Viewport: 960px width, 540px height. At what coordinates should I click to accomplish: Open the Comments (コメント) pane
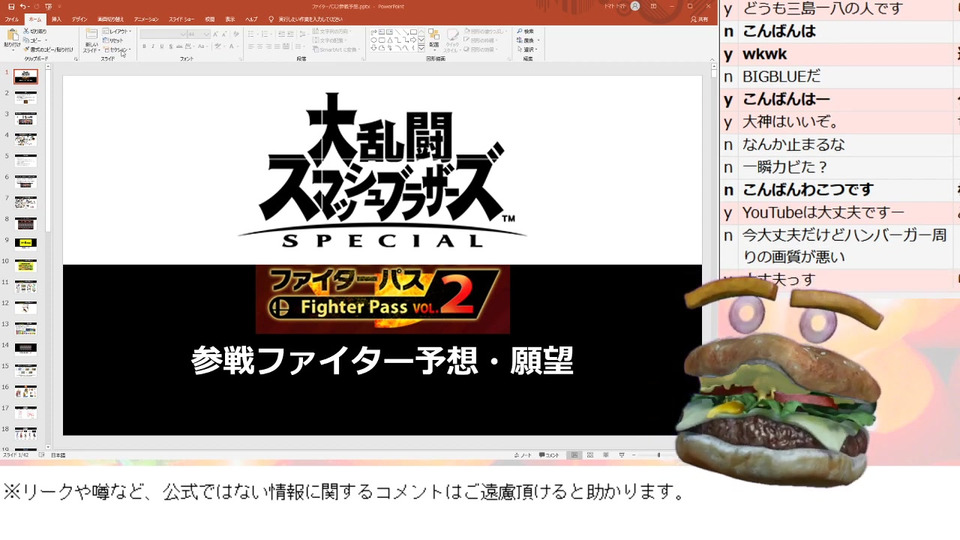coord(549,456)
